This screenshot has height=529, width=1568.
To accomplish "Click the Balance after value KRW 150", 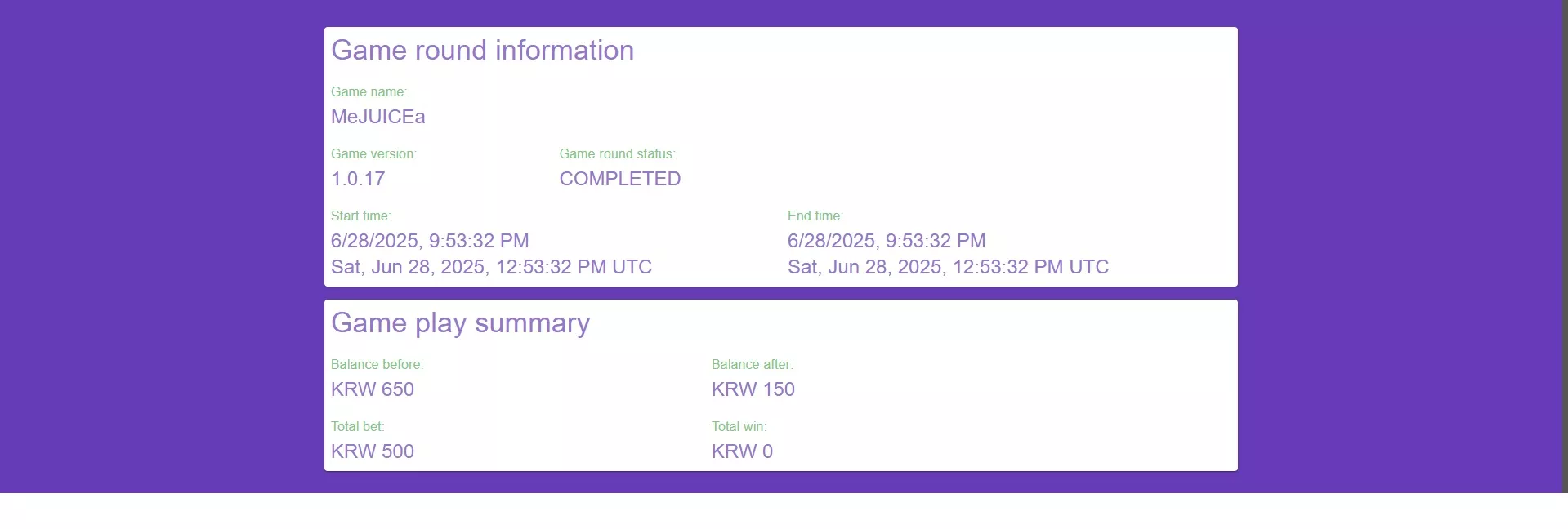I will (x=753, y=389).
